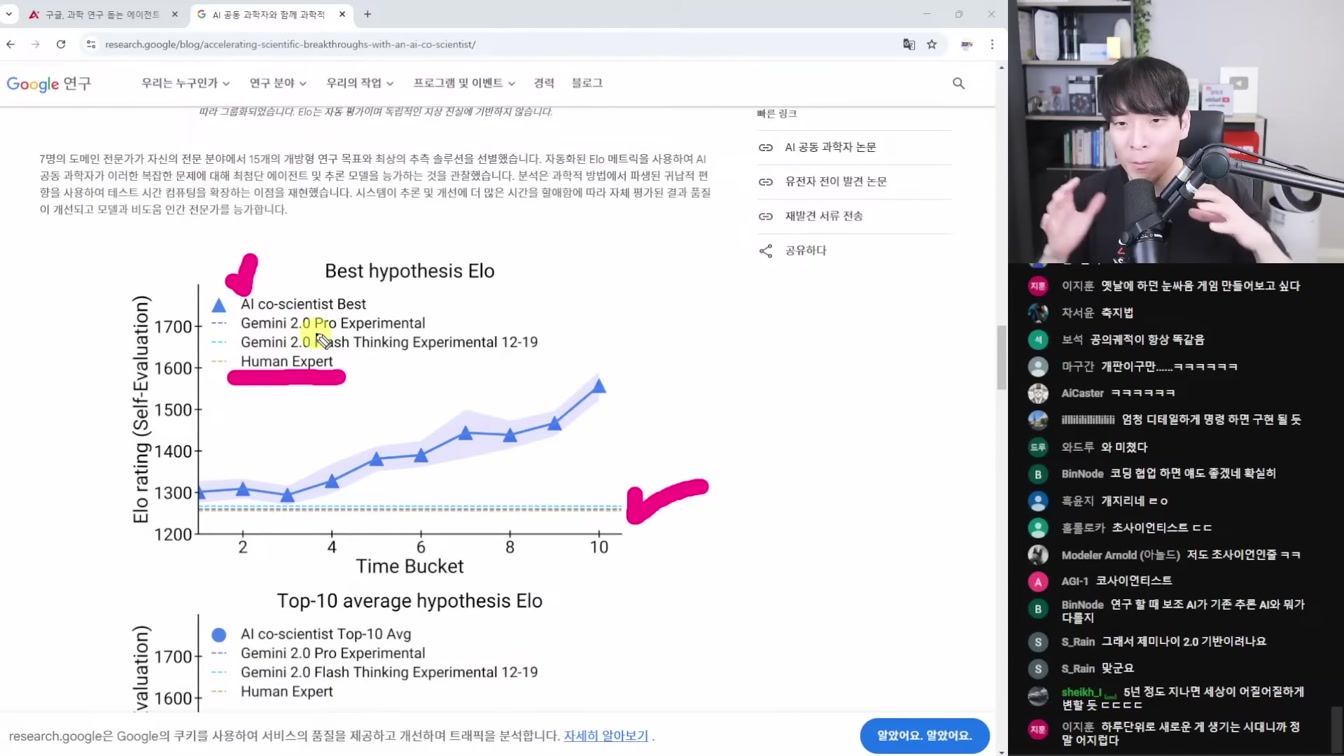
Task: Click the 'Best hypothesis Elo' chart title
Action: point(410,271)
